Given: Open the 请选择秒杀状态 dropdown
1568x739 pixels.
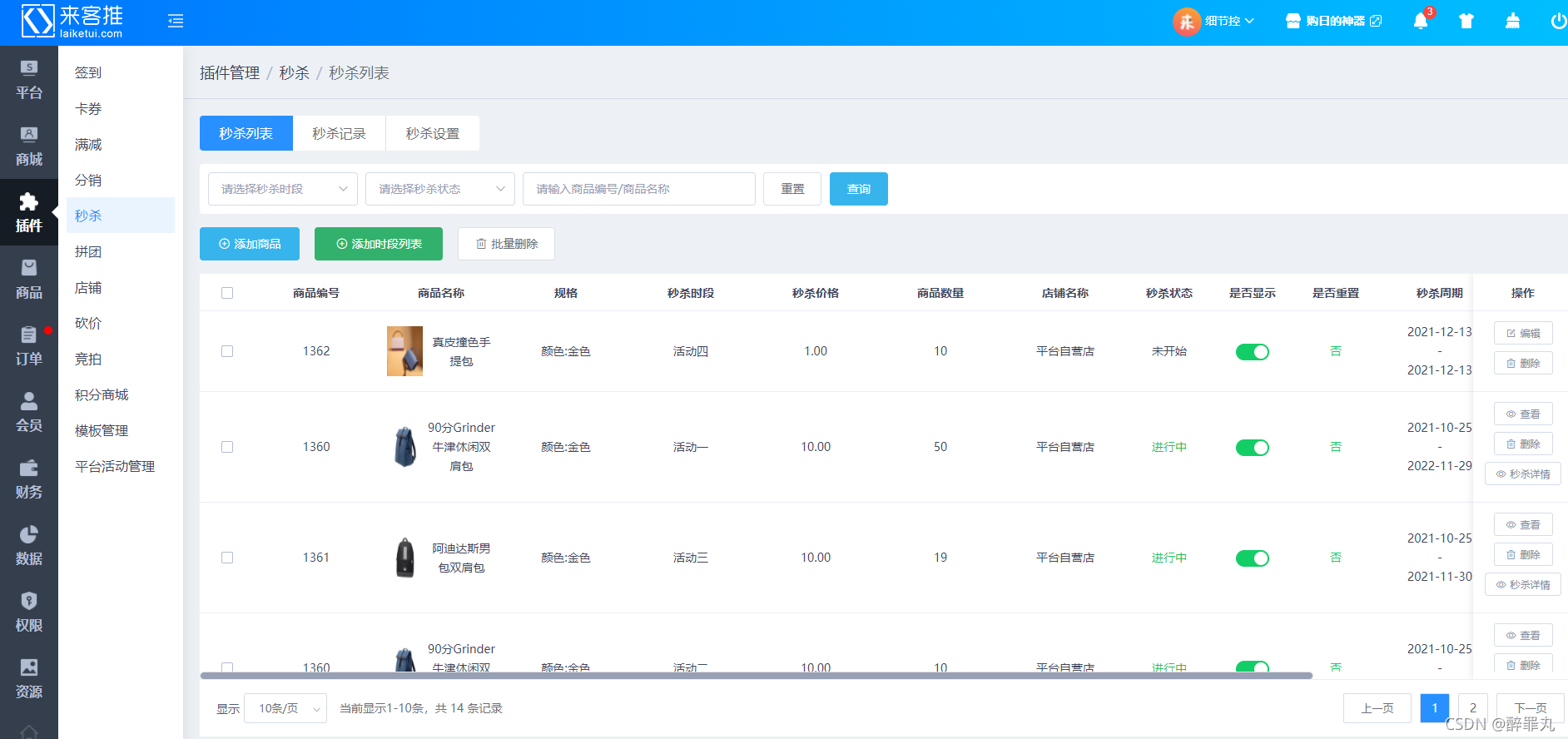Looking at the screenshot, I should [x=440, y=189].
